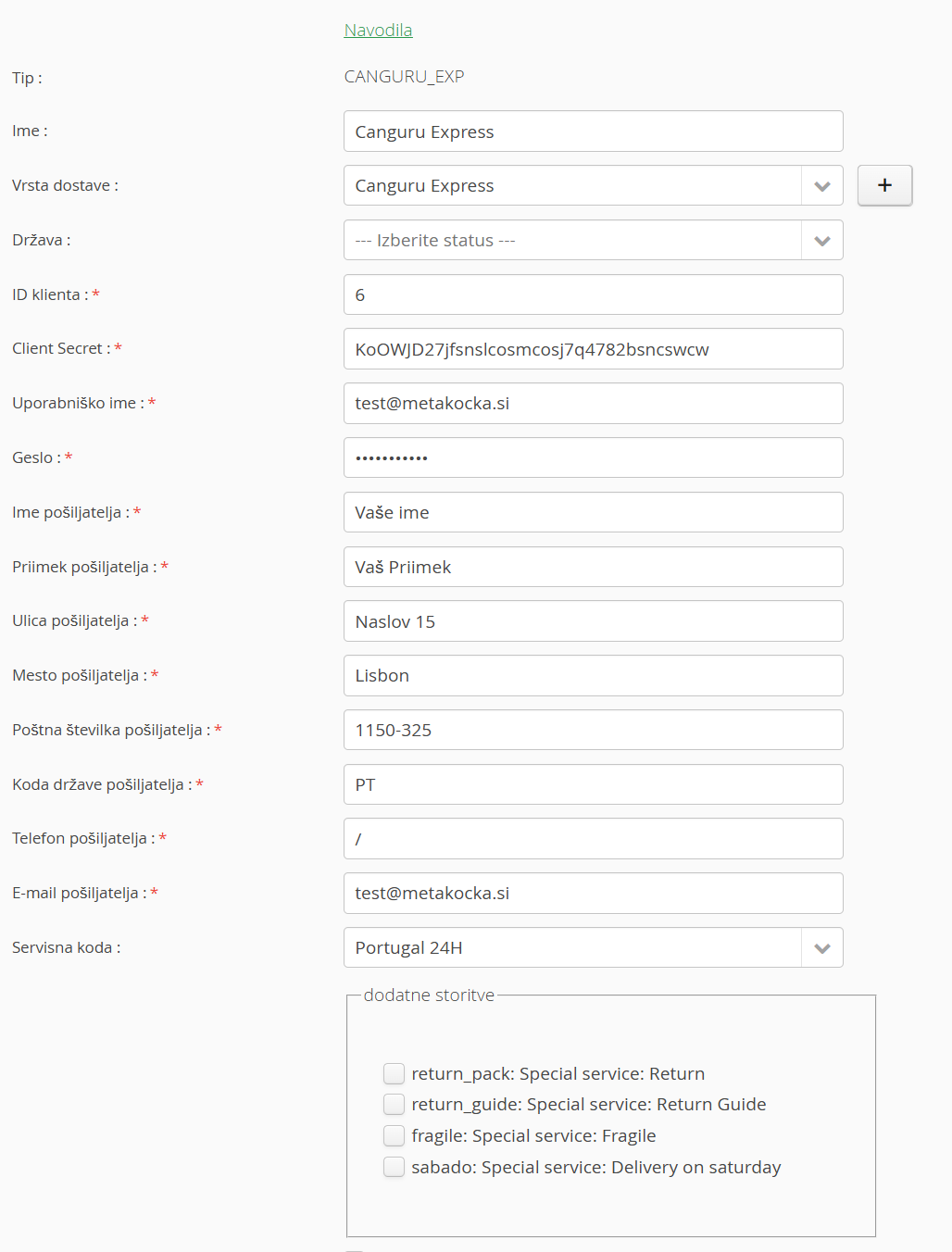Click the dodatne storitve group legend
Image resolution: width=952 pixels, height=1252 pixels.
(429, 995)
